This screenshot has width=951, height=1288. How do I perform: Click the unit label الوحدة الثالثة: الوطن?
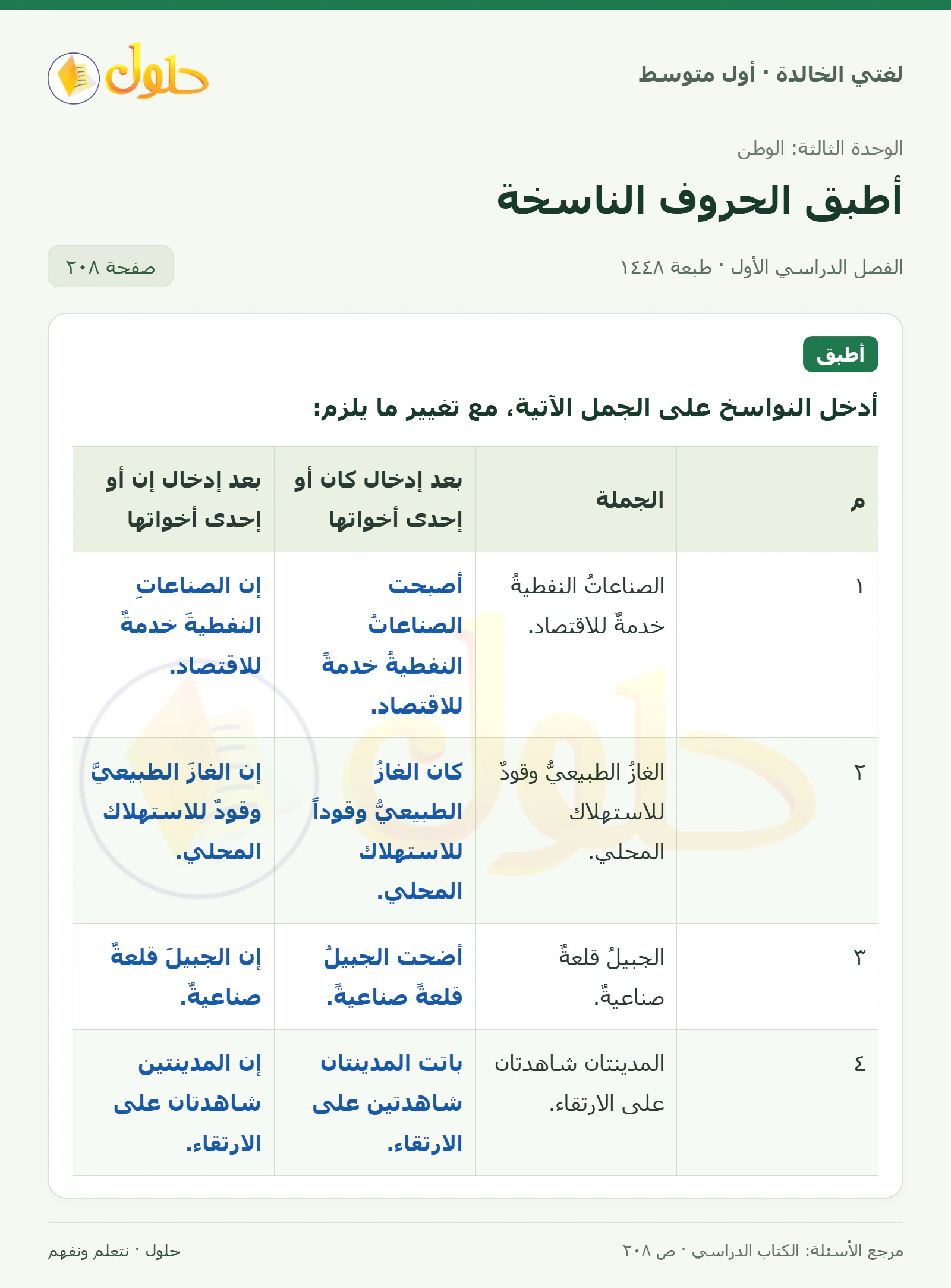[820, 149]
